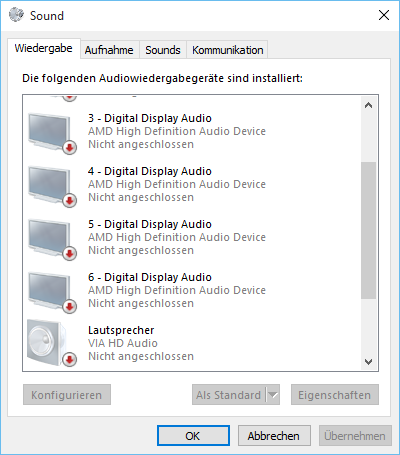Click the scrollbar down arrow

368,361
